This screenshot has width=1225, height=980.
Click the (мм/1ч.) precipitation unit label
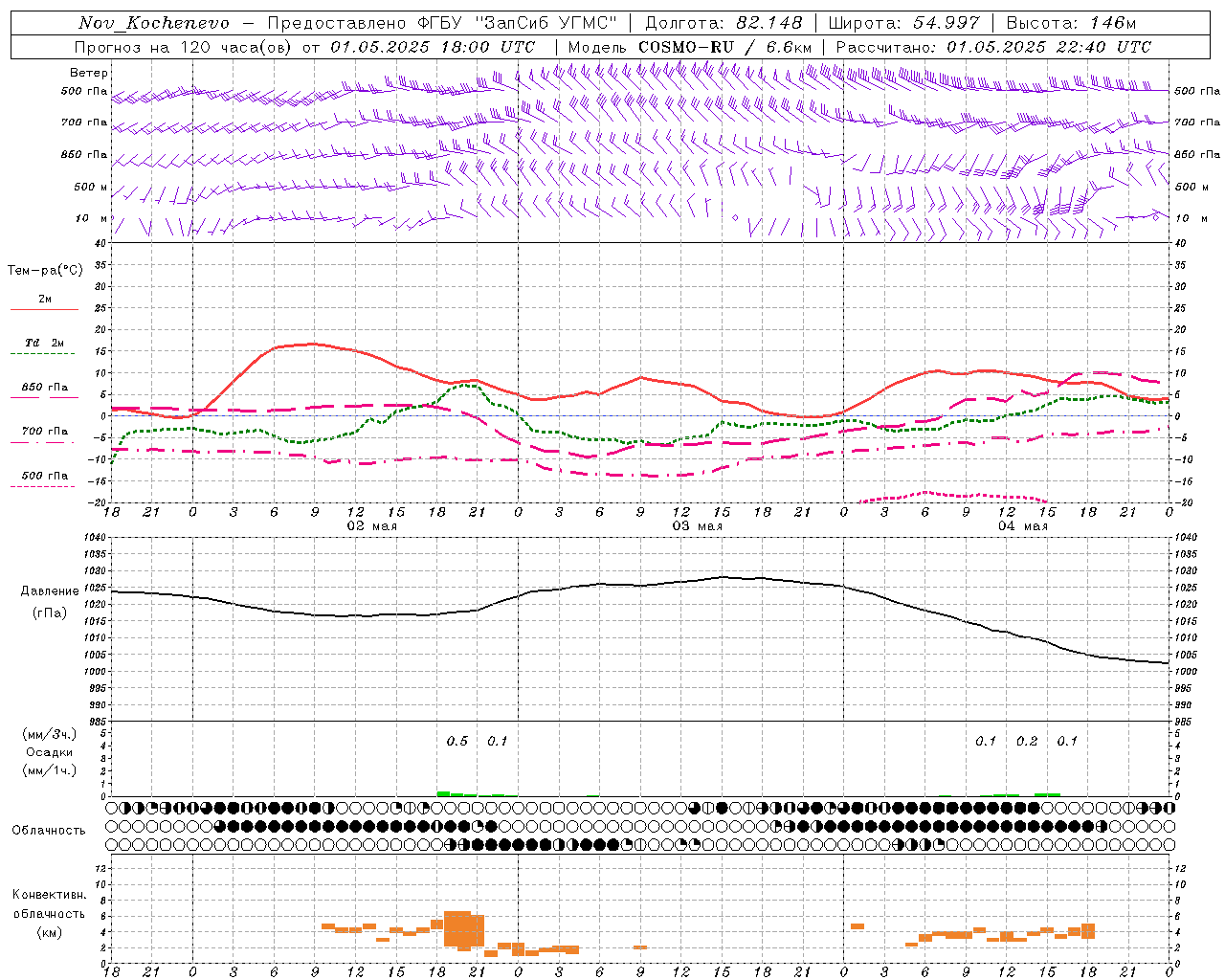50,770
